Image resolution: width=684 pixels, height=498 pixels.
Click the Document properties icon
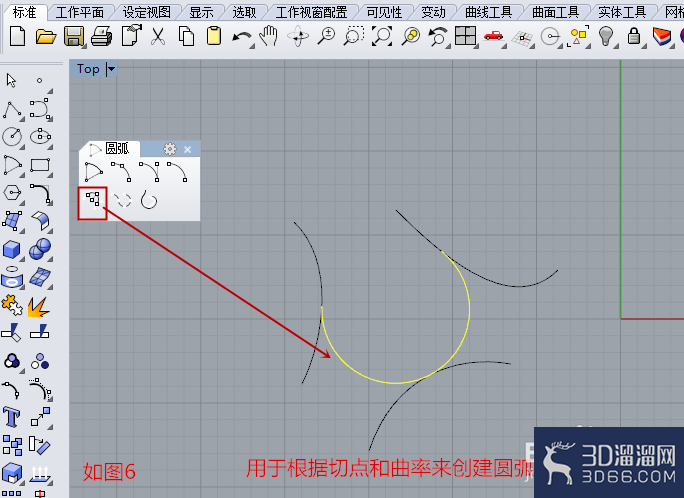pos(132,36)
